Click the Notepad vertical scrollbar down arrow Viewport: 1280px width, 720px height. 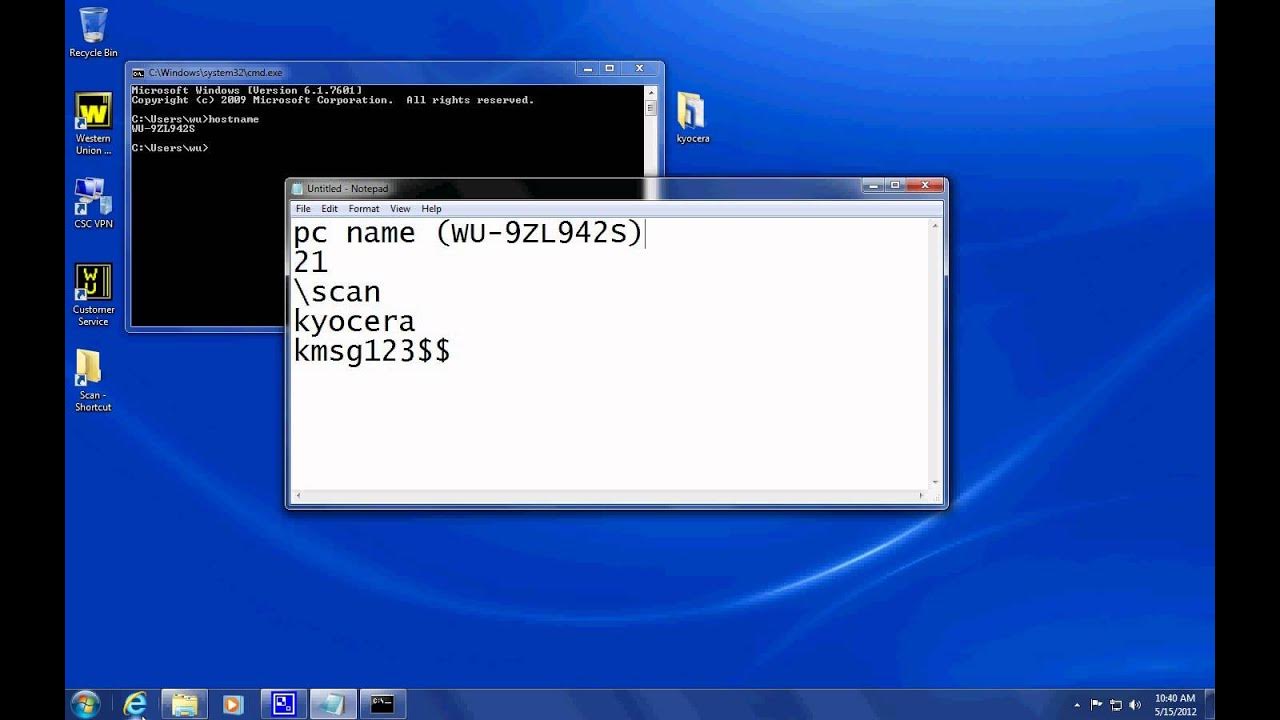[936, 482]
